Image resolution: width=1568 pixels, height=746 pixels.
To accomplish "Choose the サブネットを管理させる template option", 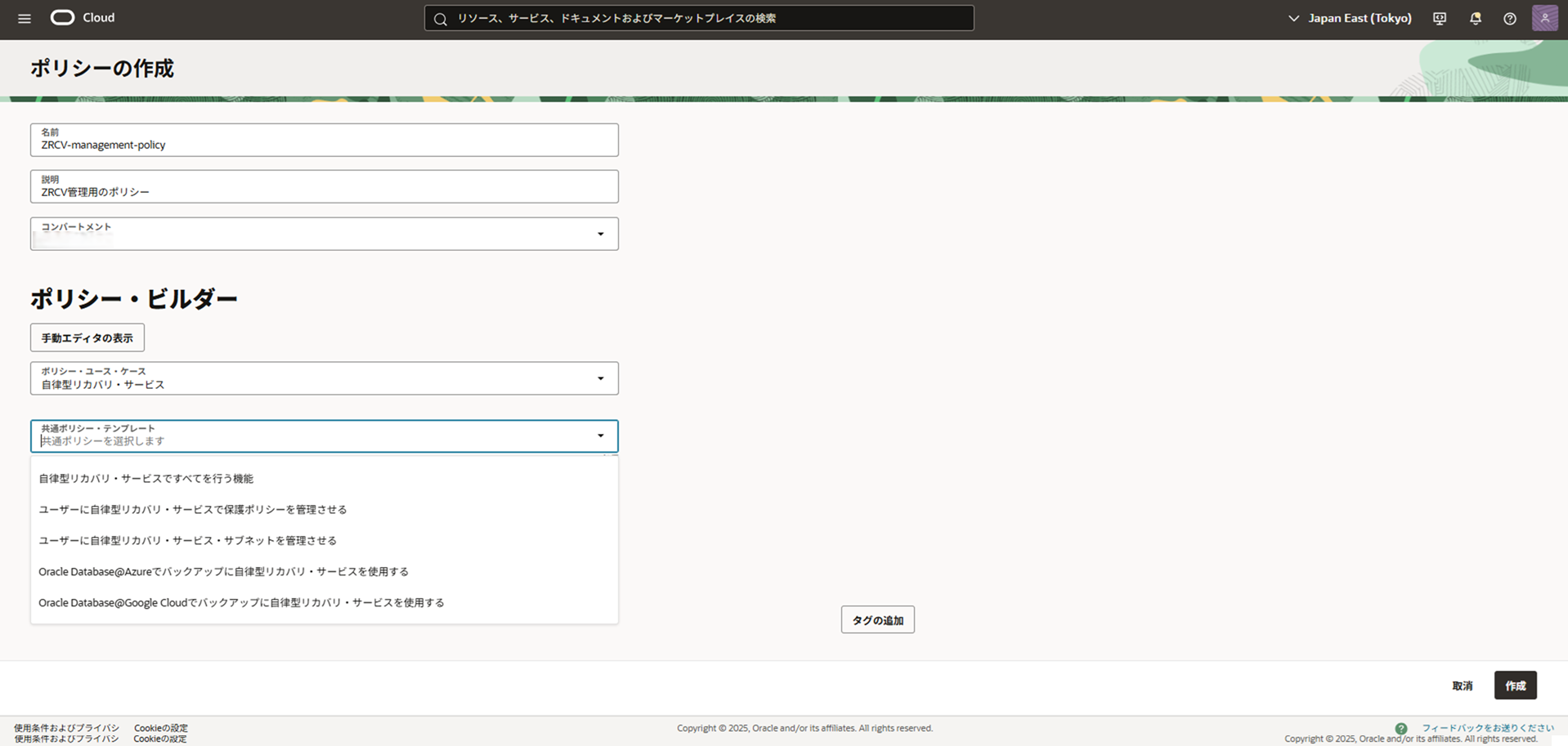I will click(188, 541).
